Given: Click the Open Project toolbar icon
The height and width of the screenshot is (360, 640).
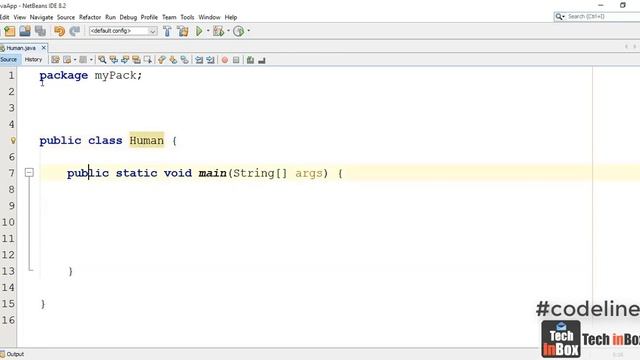Looking at the screenshot, I should (25, 31).
